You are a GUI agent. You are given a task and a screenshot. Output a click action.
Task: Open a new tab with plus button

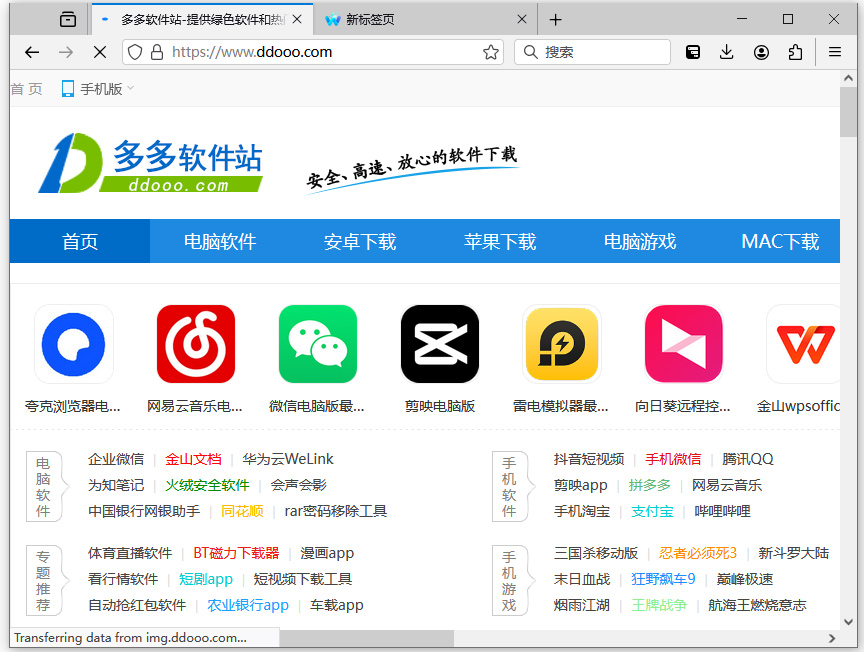(x=555, y=20)
